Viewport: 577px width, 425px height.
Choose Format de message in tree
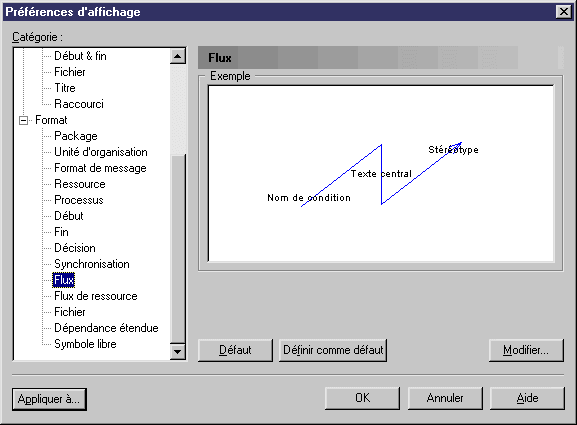tap(100, 168)
